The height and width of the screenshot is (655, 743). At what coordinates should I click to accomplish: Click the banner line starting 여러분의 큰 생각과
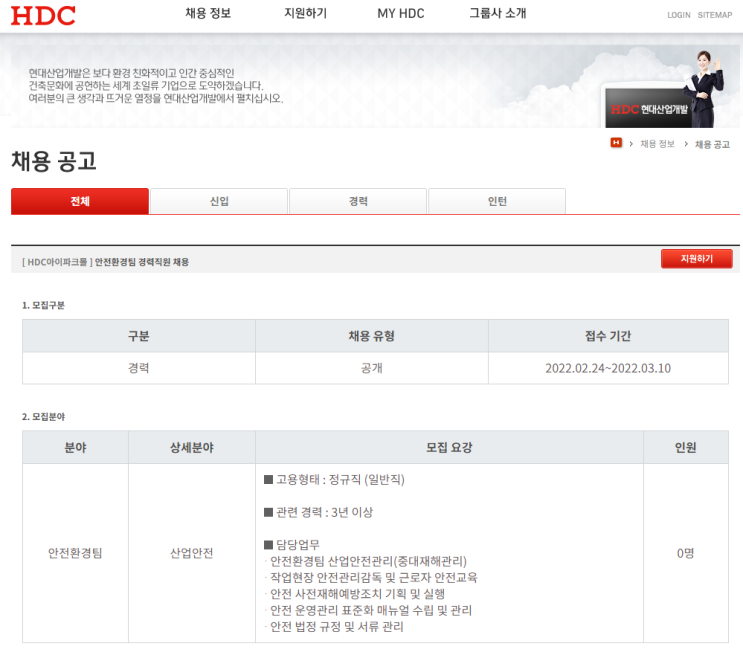tap(156, 99)
